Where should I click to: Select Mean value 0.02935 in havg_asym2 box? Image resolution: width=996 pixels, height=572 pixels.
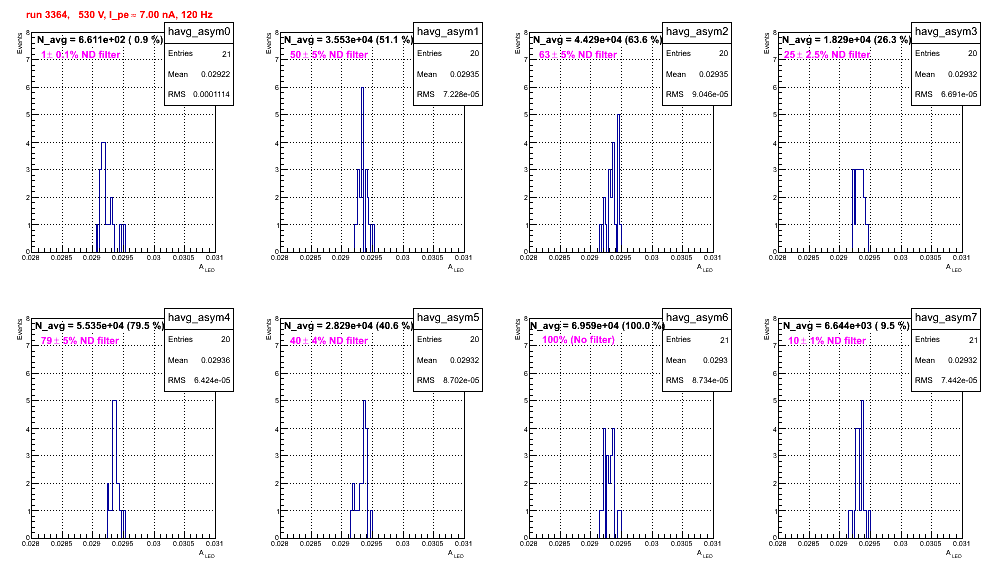pos(714,74)
